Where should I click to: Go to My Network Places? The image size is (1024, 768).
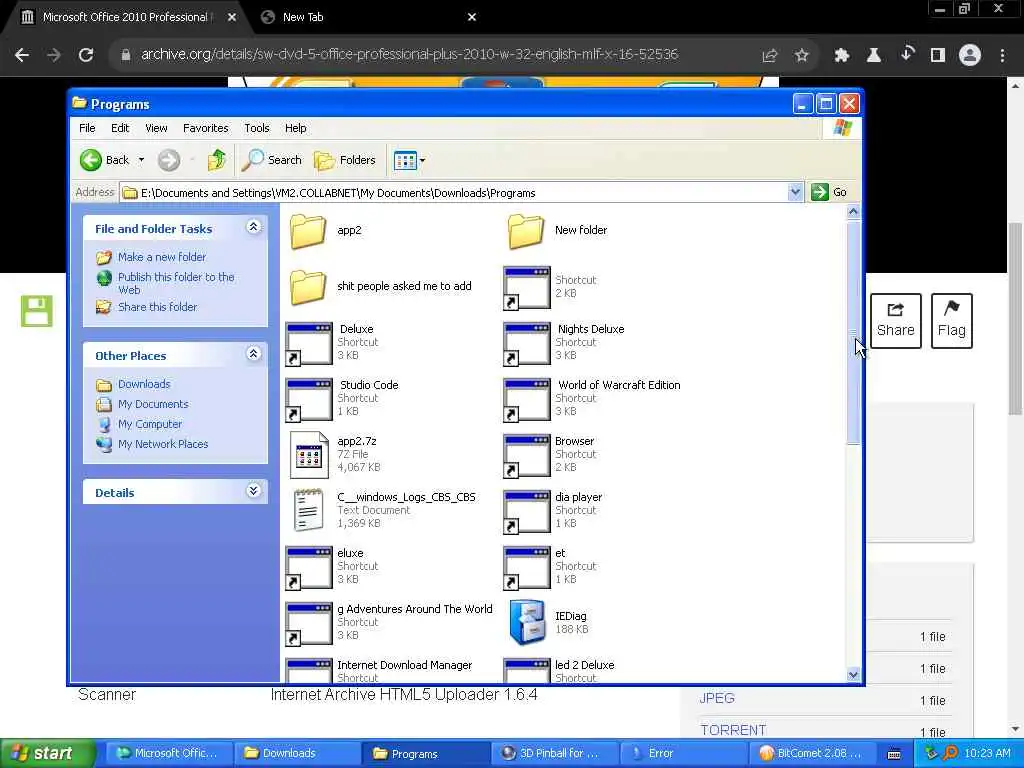[x=163, y=444]
